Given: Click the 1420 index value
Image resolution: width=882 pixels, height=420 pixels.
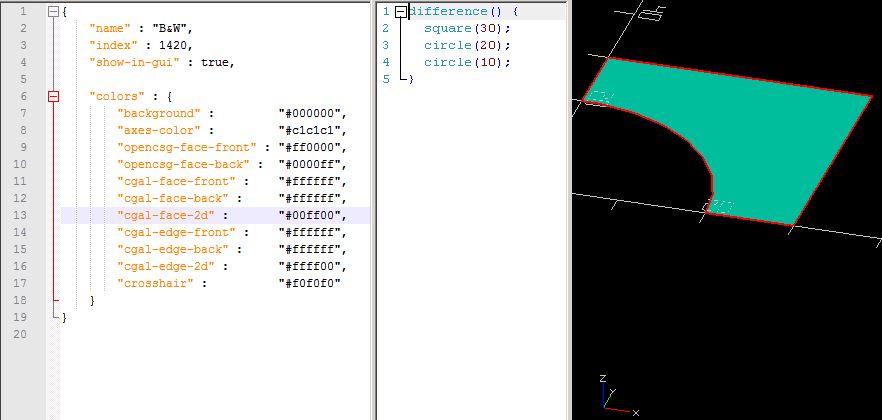Looking at the screenshot, I should click(x=173, y=46).
